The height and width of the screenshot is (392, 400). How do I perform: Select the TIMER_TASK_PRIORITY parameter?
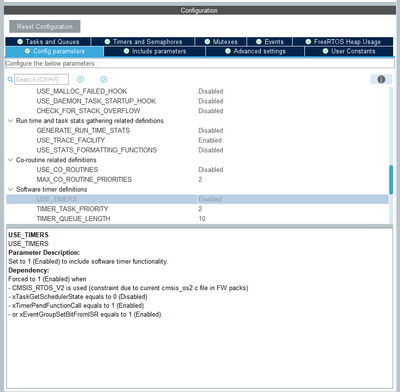tap(72, 209)
